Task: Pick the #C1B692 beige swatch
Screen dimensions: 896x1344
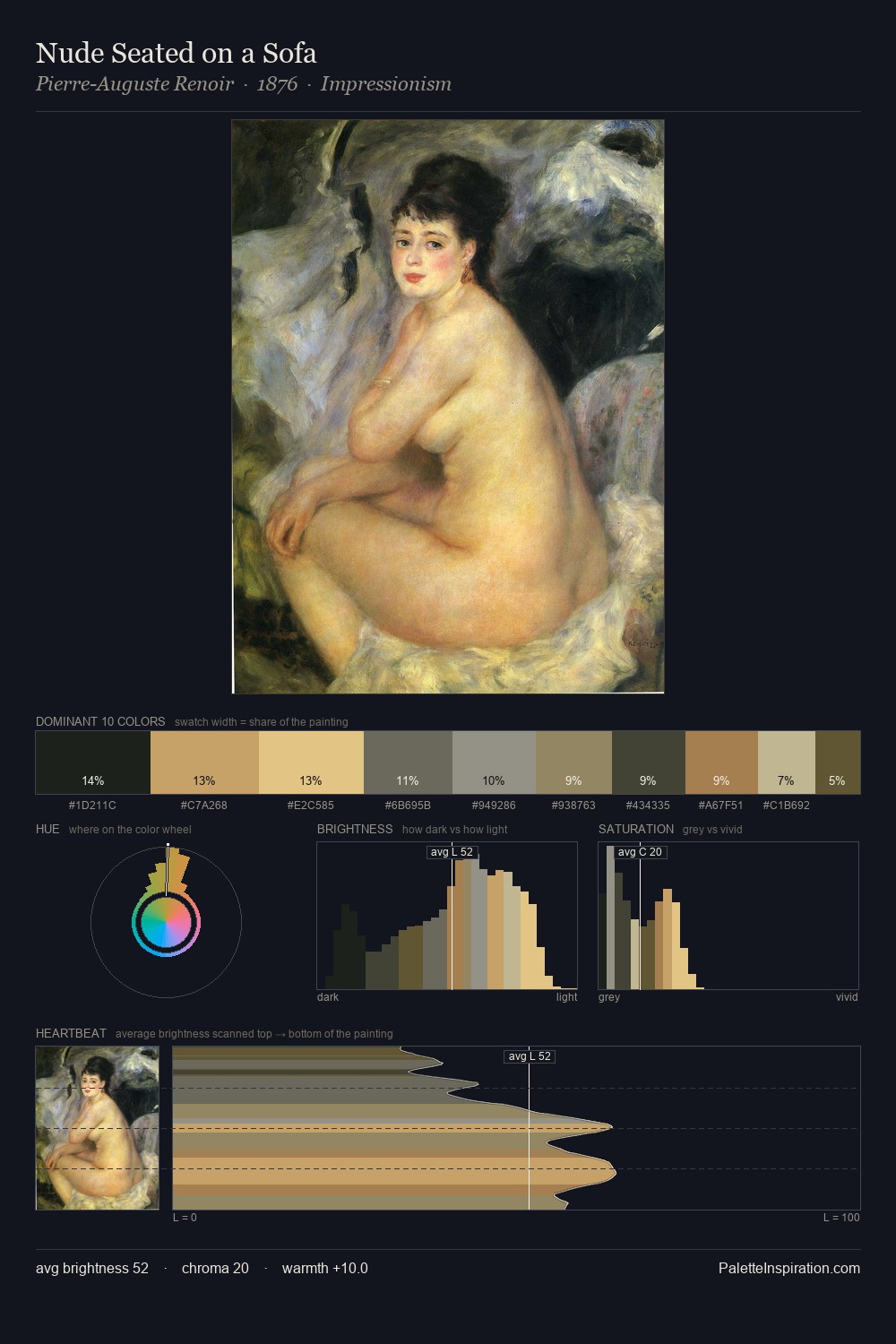Action: [x=787, y=762]
